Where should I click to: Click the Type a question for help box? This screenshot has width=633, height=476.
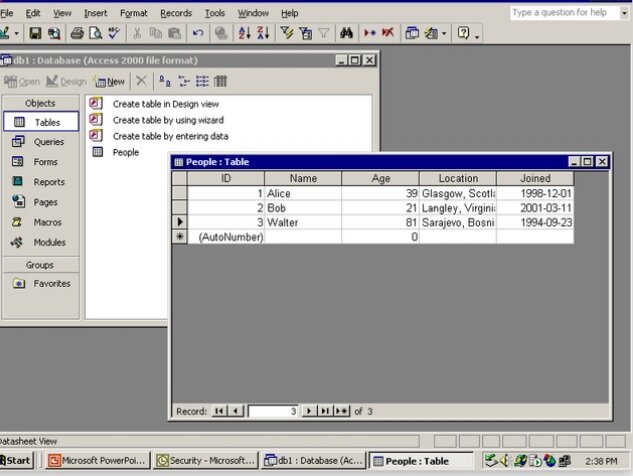click(564, 13)
